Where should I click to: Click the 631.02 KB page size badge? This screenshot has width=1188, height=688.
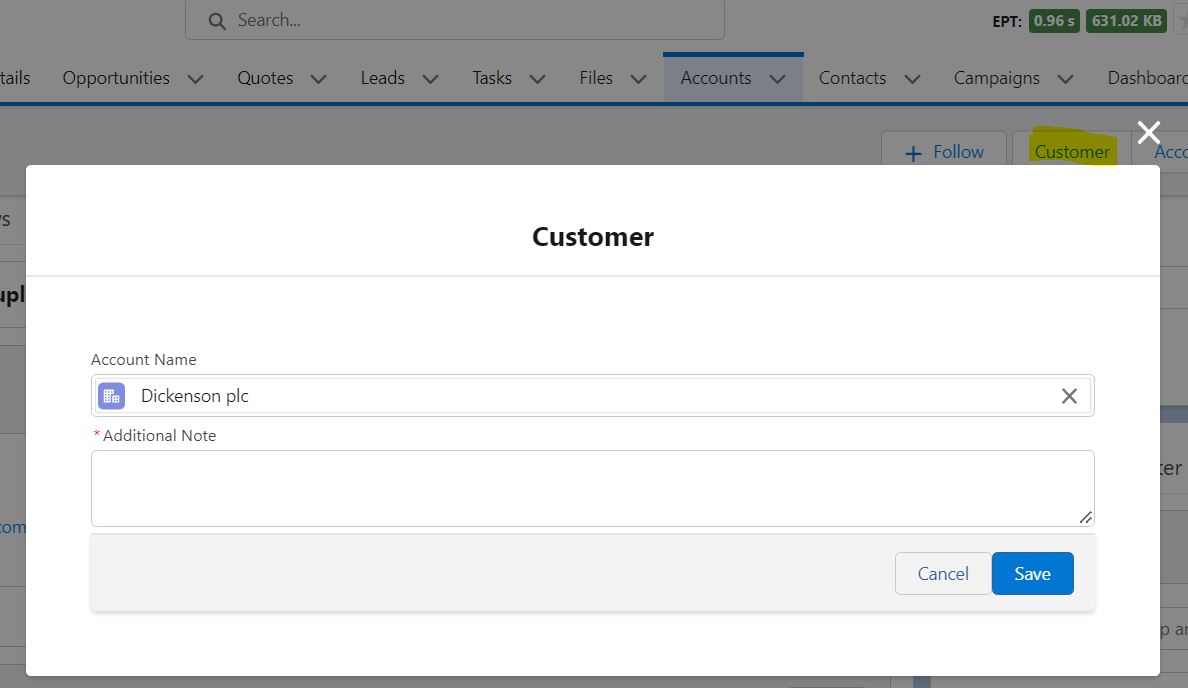[1126, 19]
